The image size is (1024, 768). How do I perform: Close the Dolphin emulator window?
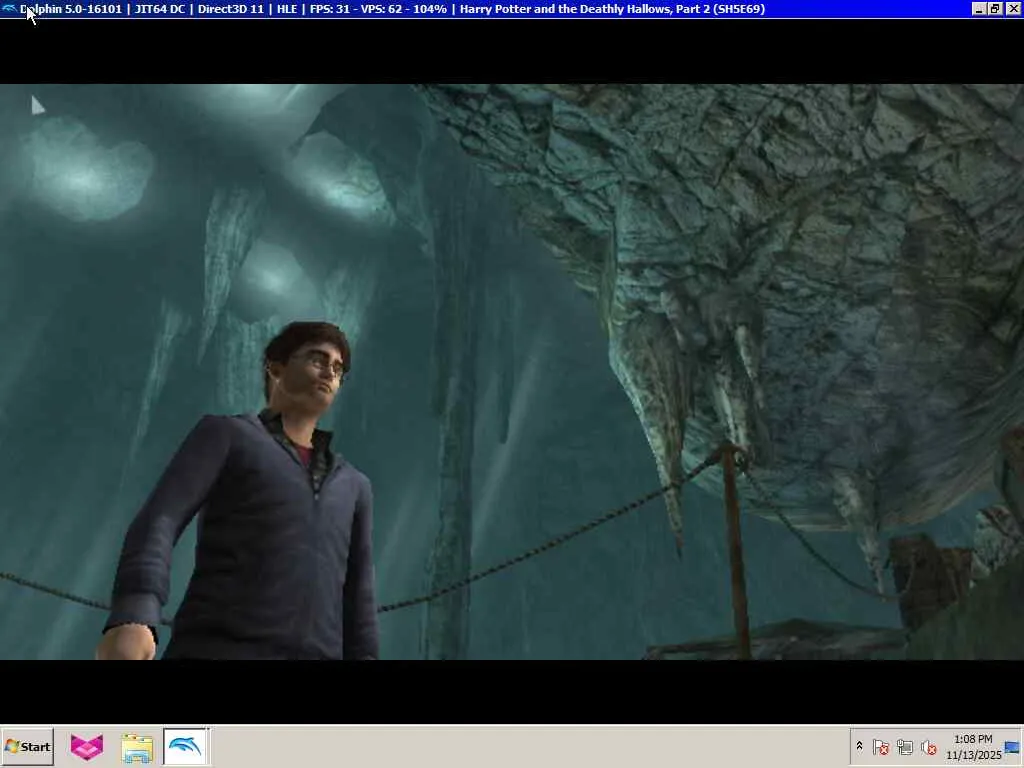[x=1013, y=8]
